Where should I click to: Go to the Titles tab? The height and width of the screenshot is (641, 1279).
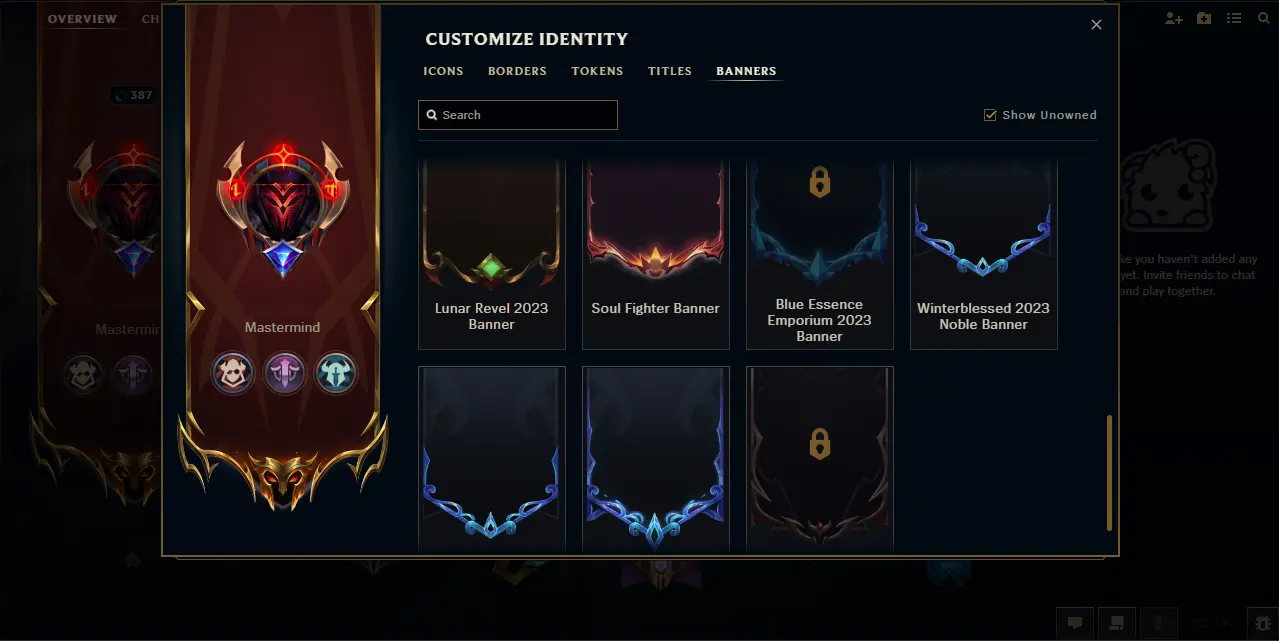(670, 71)
